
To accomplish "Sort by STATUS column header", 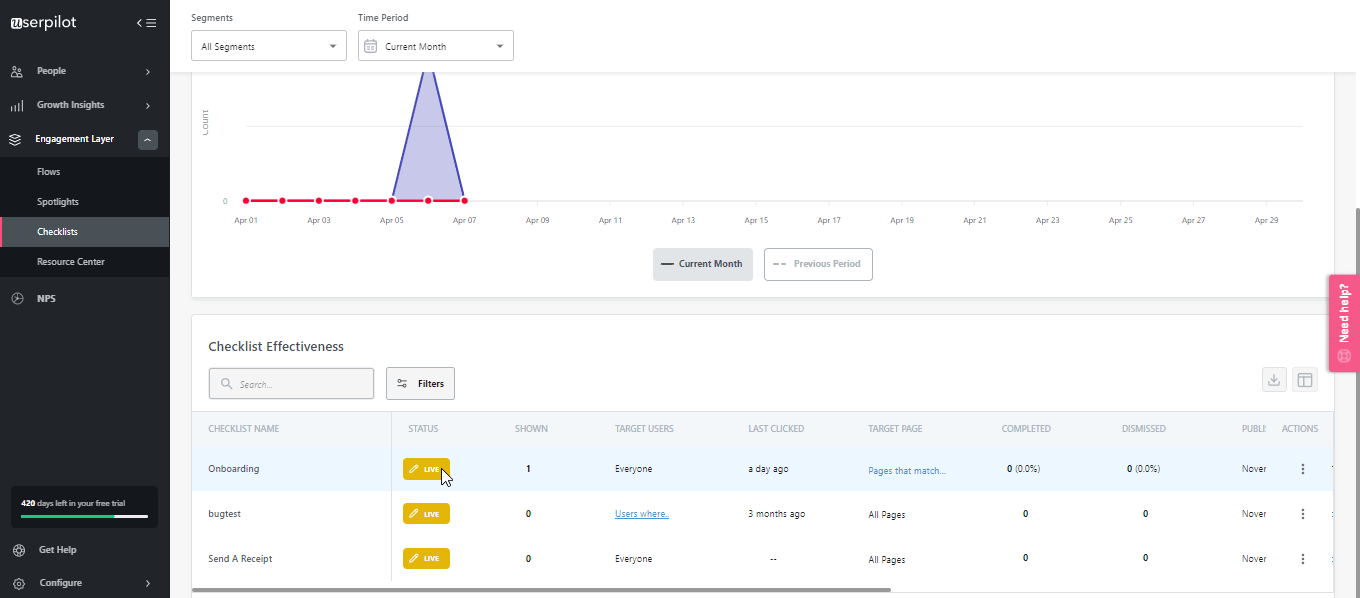I will (x=423, y=429).
